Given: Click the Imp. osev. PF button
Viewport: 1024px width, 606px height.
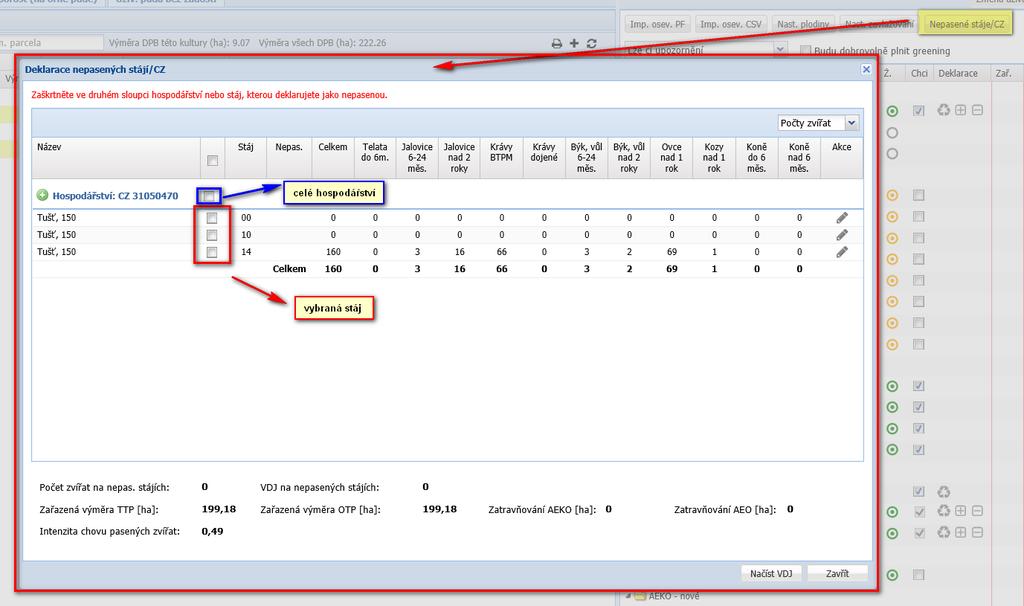Looking at the screenshot, I should coord(657,24).
